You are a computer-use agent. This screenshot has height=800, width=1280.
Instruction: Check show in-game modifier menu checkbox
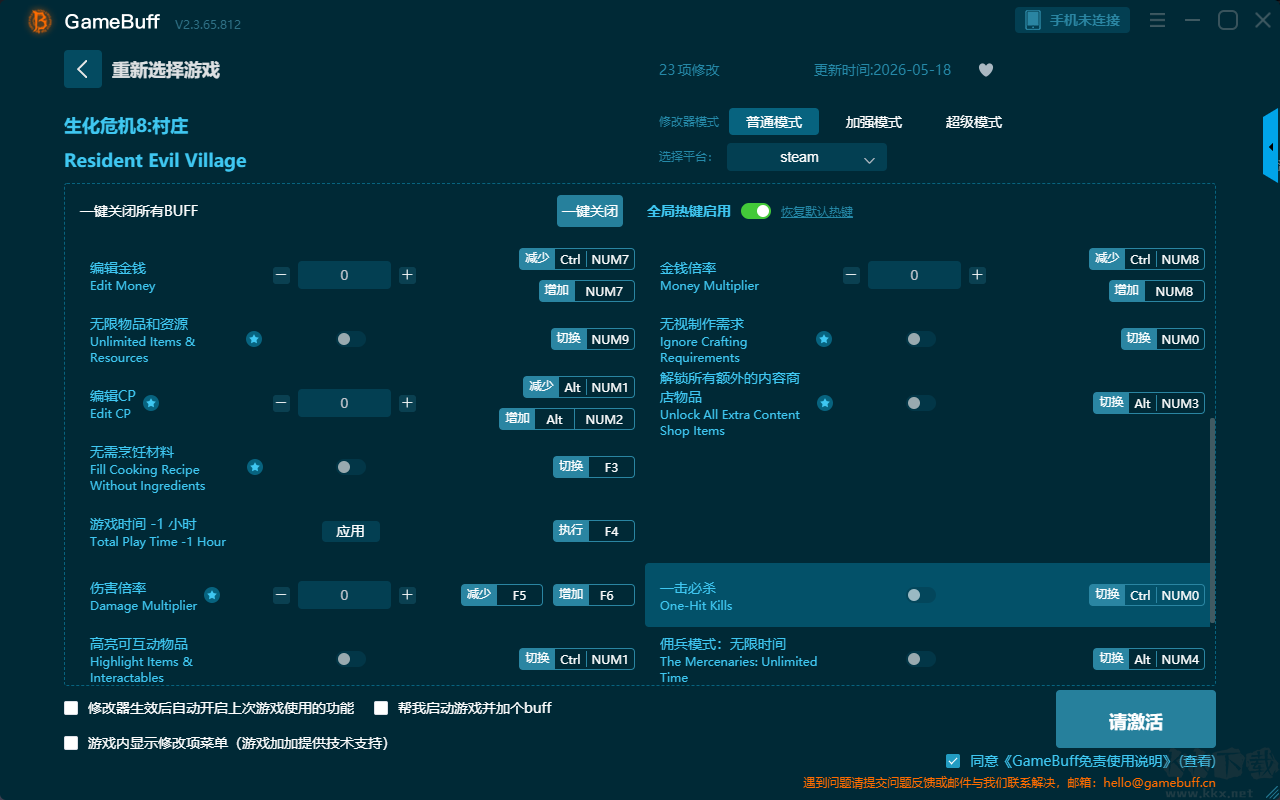pyautogui.click(x=71, y=743)
